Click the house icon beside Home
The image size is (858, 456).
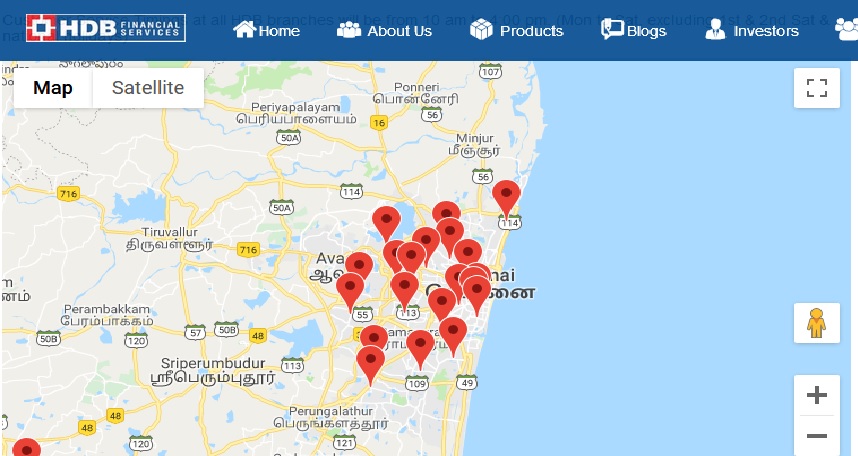coord(244,29)
